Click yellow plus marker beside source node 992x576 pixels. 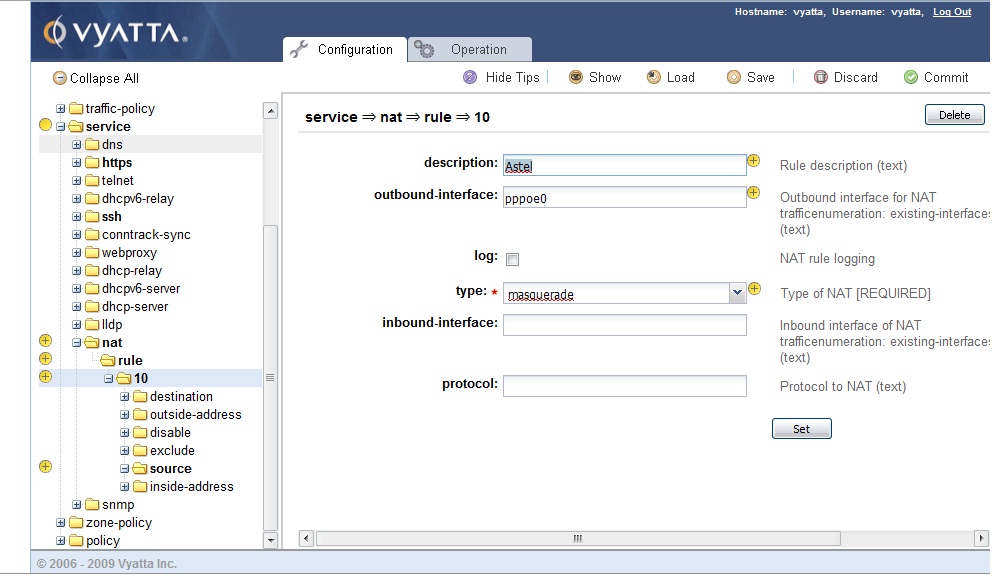[x=46, y=466]
